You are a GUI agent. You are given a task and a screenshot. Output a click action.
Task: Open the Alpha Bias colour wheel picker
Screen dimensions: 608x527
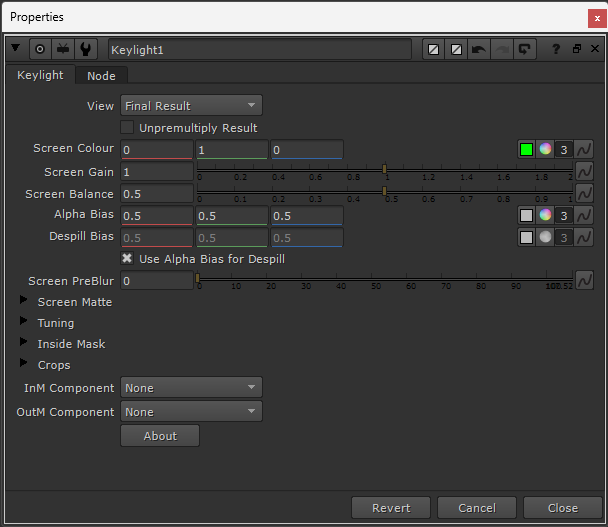545,215
